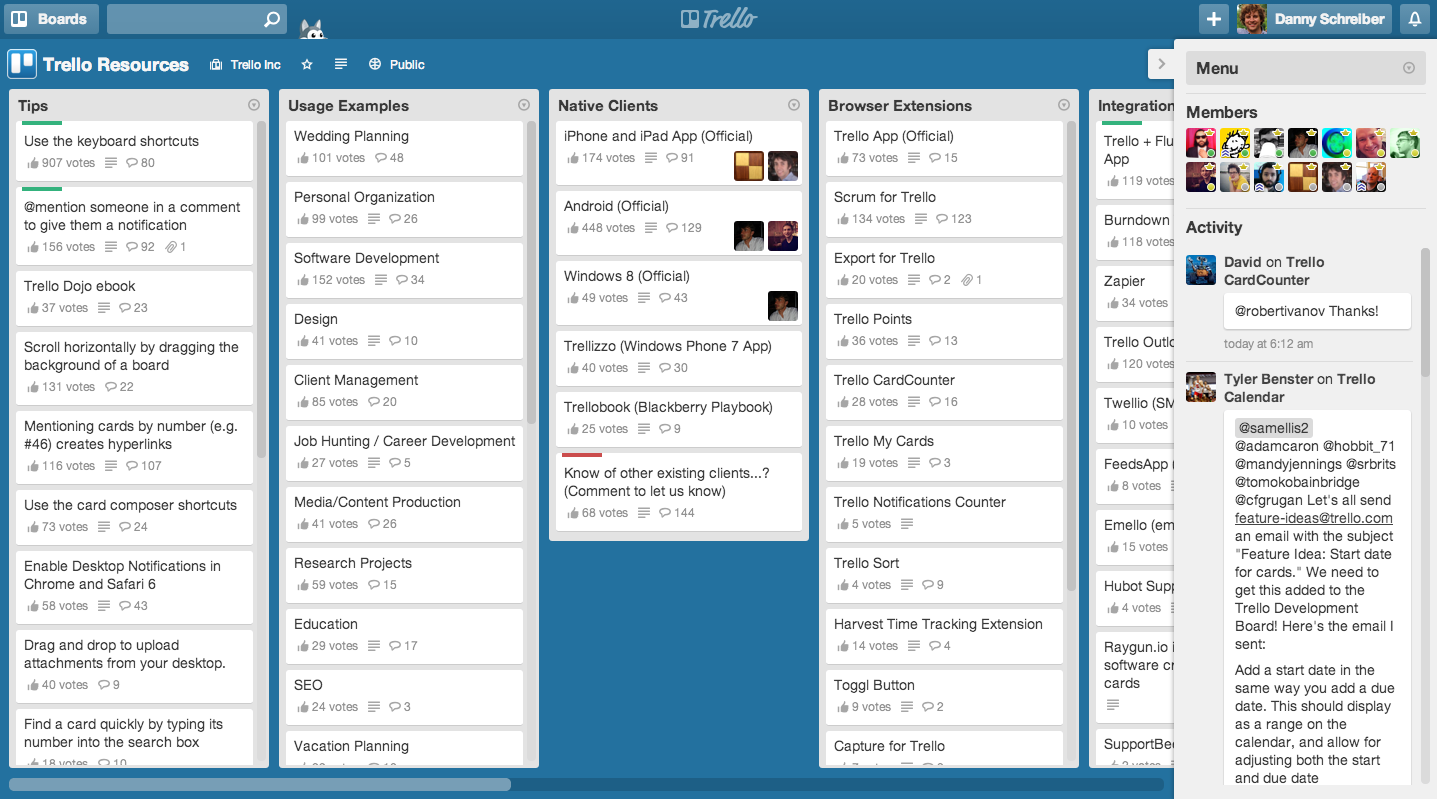The height and width of the screenshot is (799, 1437).
Task: Open notifications bell icon
Action: click(1414, 18)
